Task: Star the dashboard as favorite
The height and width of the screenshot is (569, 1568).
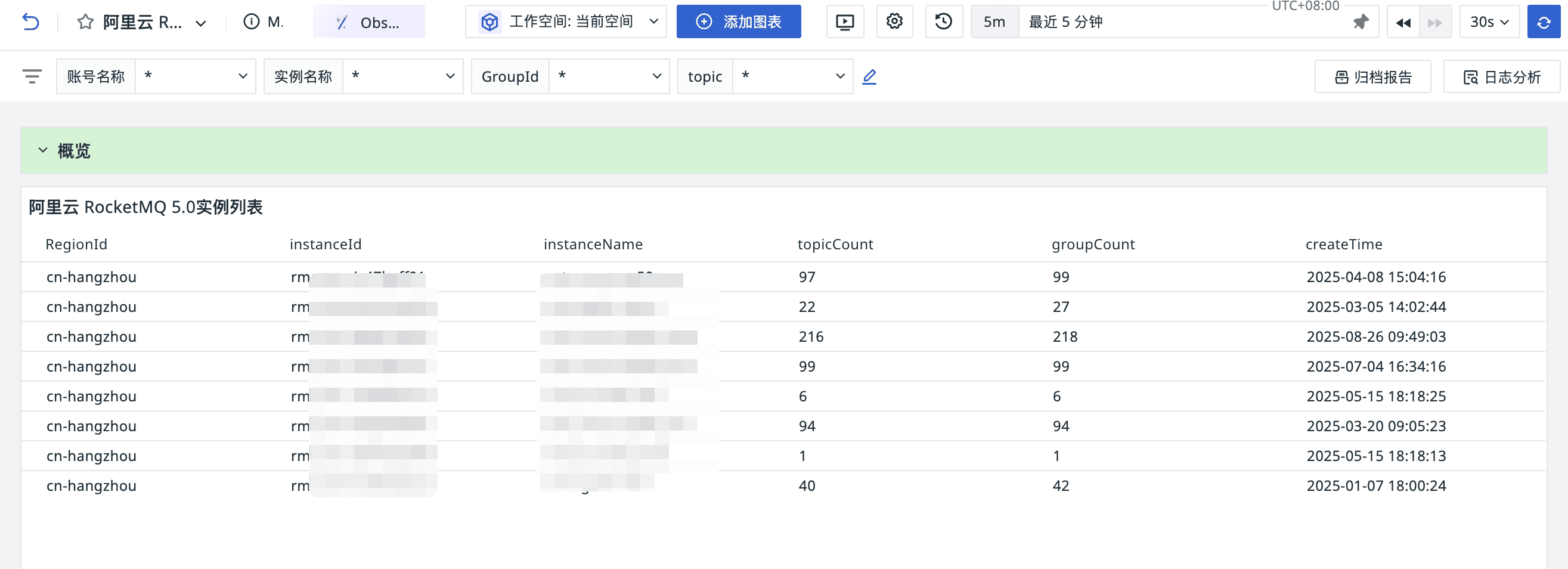Action: 85,23
